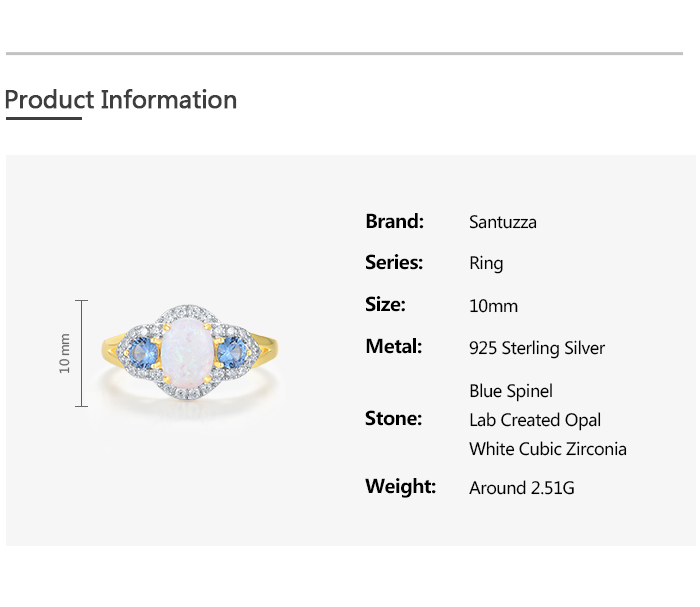This screenshot has height=607, width=700.
Task: Select the Series label
Action: 394,262
